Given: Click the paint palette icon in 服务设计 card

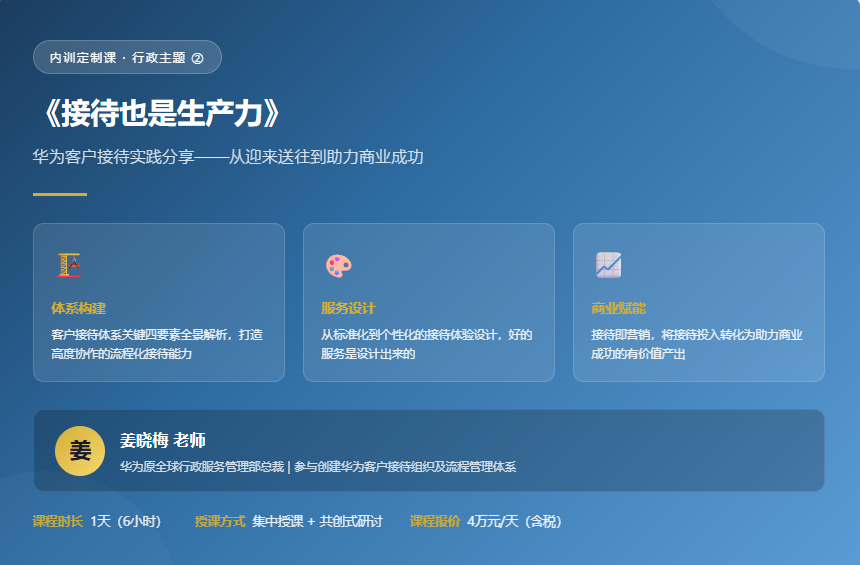Looking at the screenshot, I should pos(338,265).
